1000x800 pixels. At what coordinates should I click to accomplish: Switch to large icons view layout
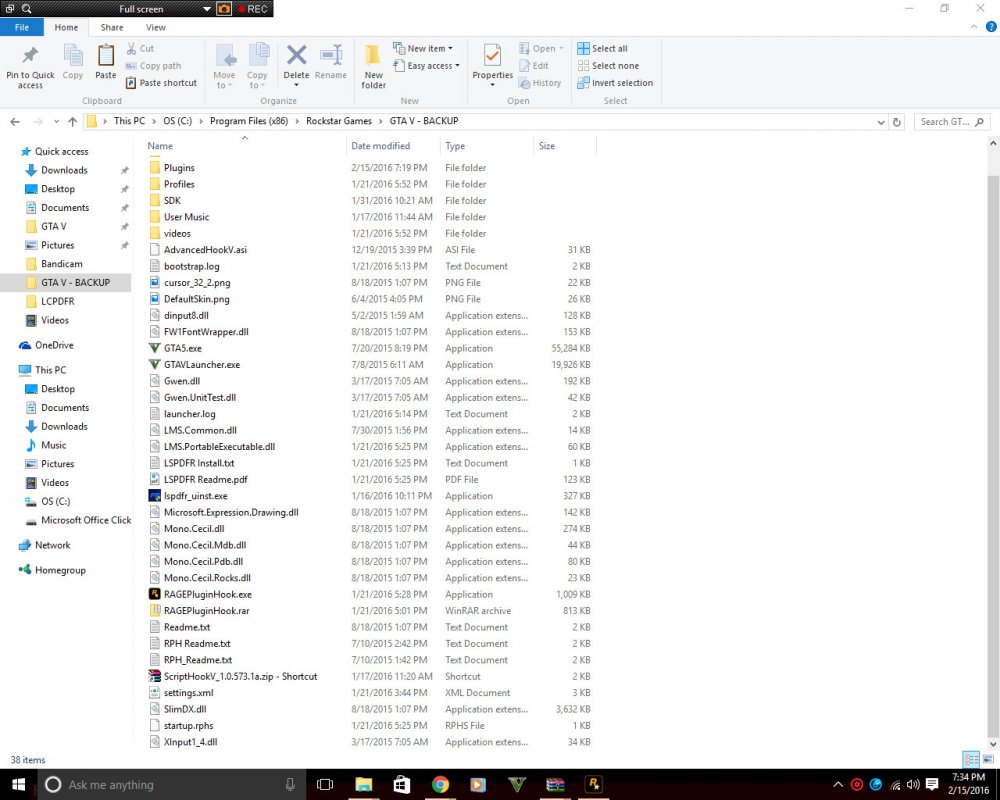(x=988, y=759)
